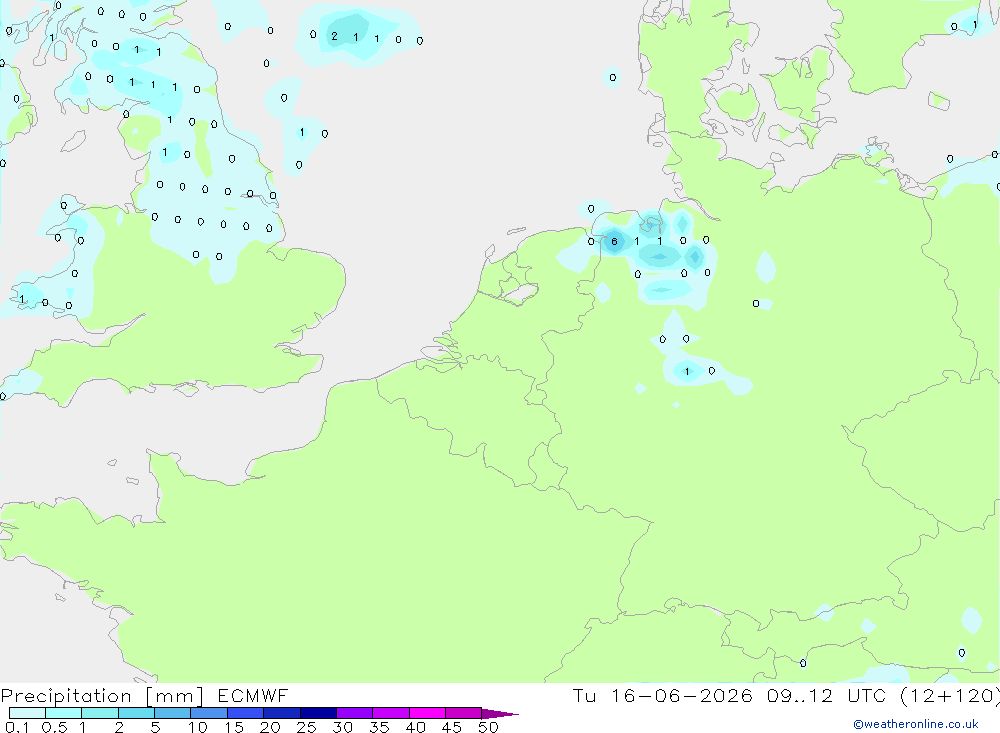This screenshot has height=733, width=1000.
Task: Click the legend swatch between 2 and 5
Action: [x=136, y=713]
